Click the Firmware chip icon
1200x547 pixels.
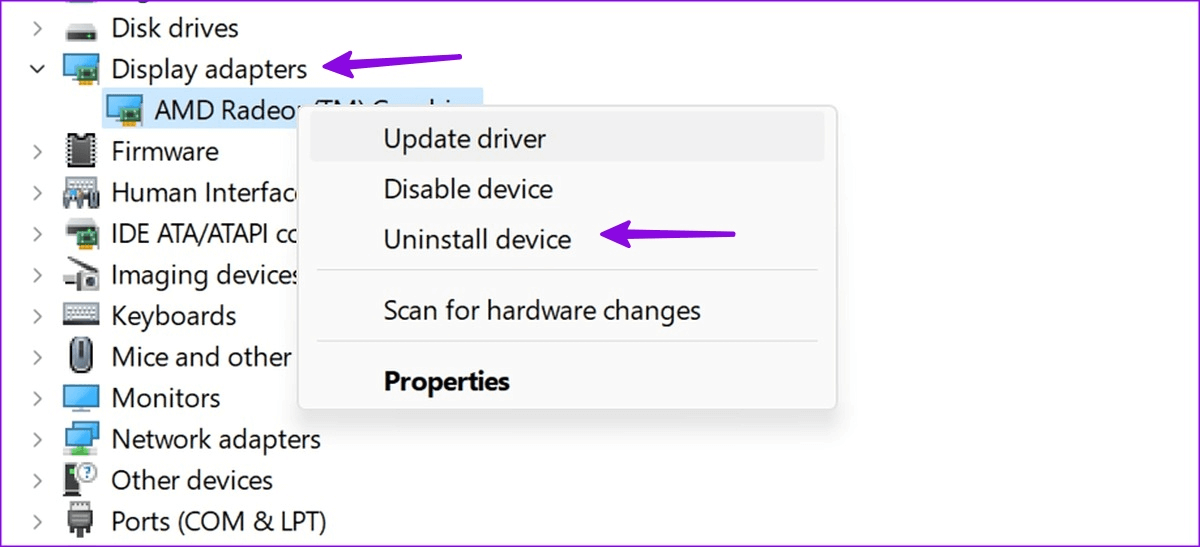click(x=81, y=151)
